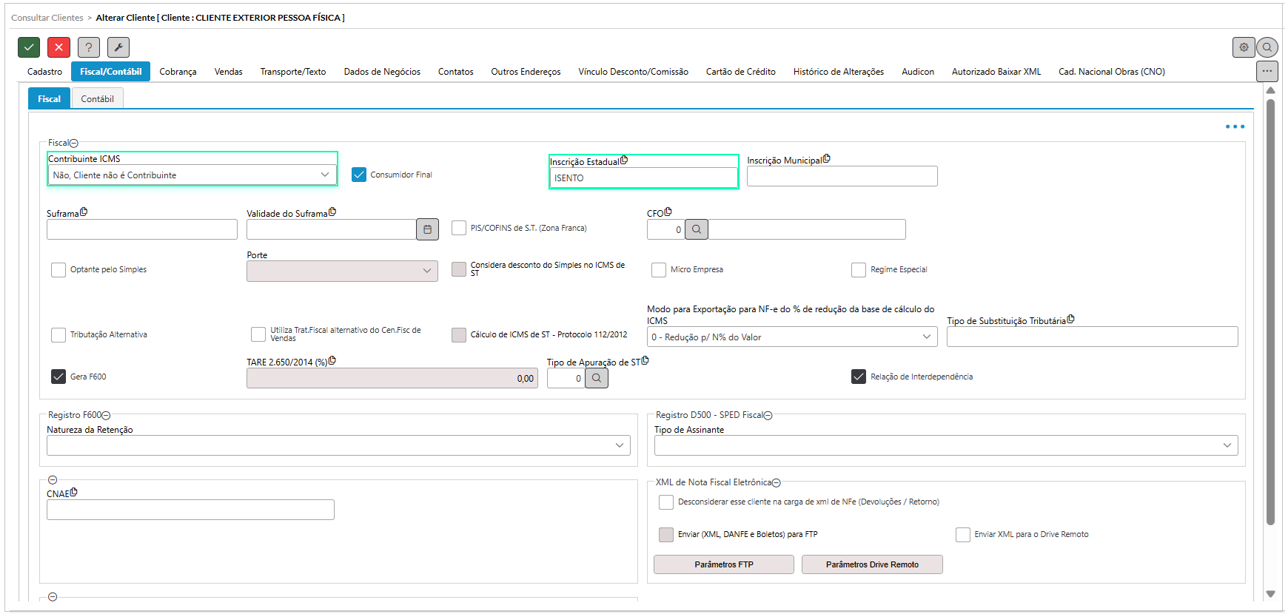Click Tipo de Substituição Tributária input field
Screen dimensions: 1288x614
(x=1092, y=337)
